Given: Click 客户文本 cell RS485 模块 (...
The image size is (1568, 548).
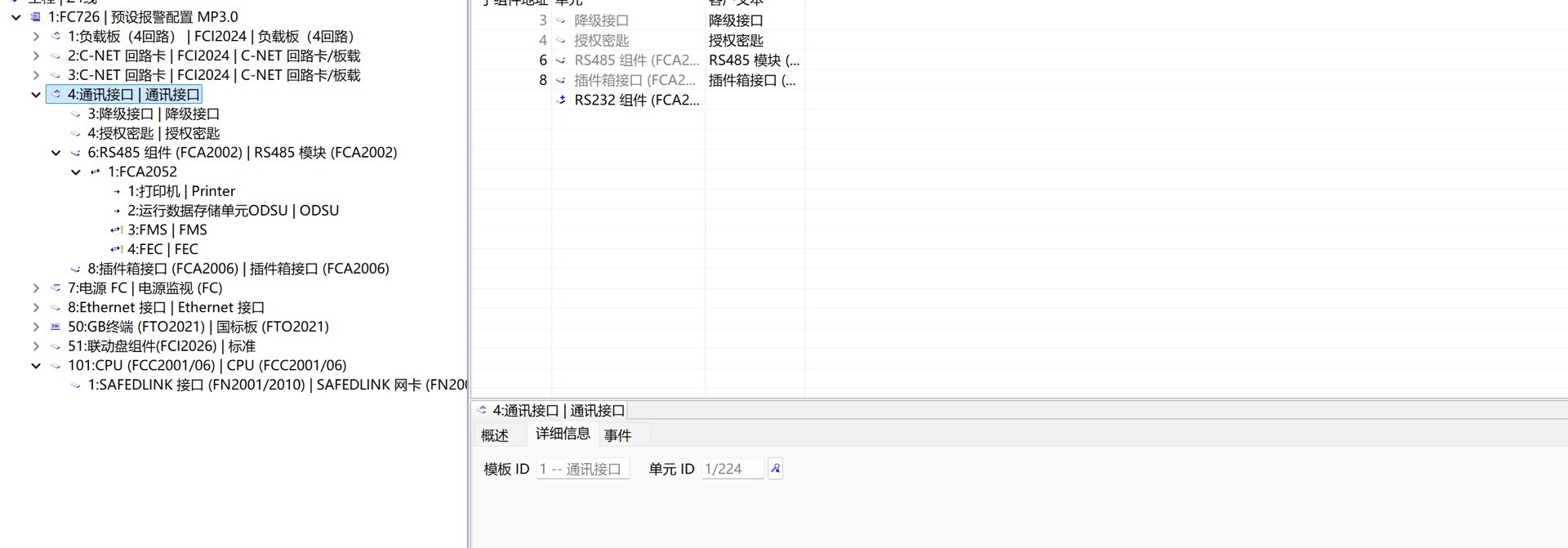Looking at the screenshot, I should click(x=755, y=60).
